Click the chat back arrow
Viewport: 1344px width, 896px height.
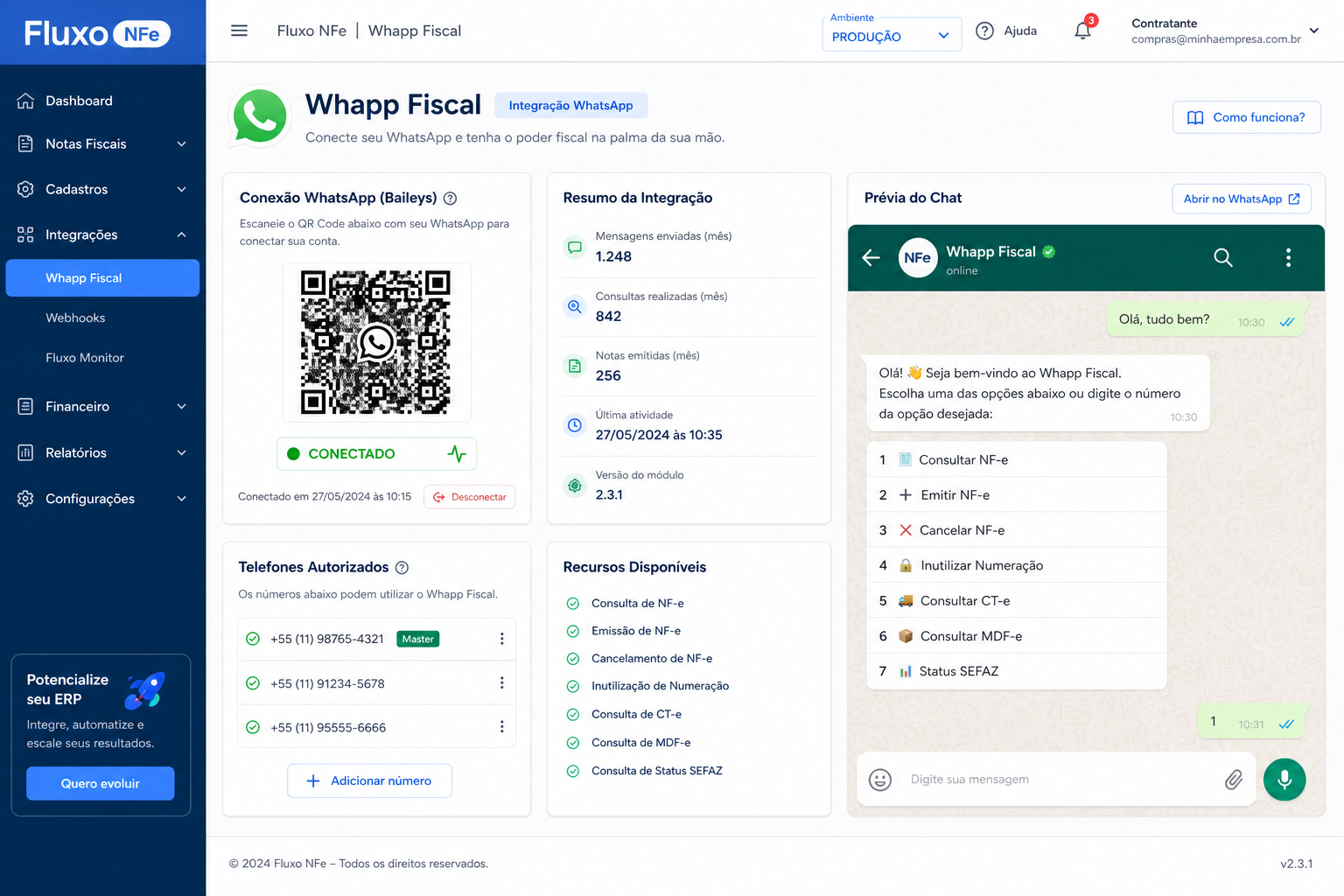click(871, 257)
